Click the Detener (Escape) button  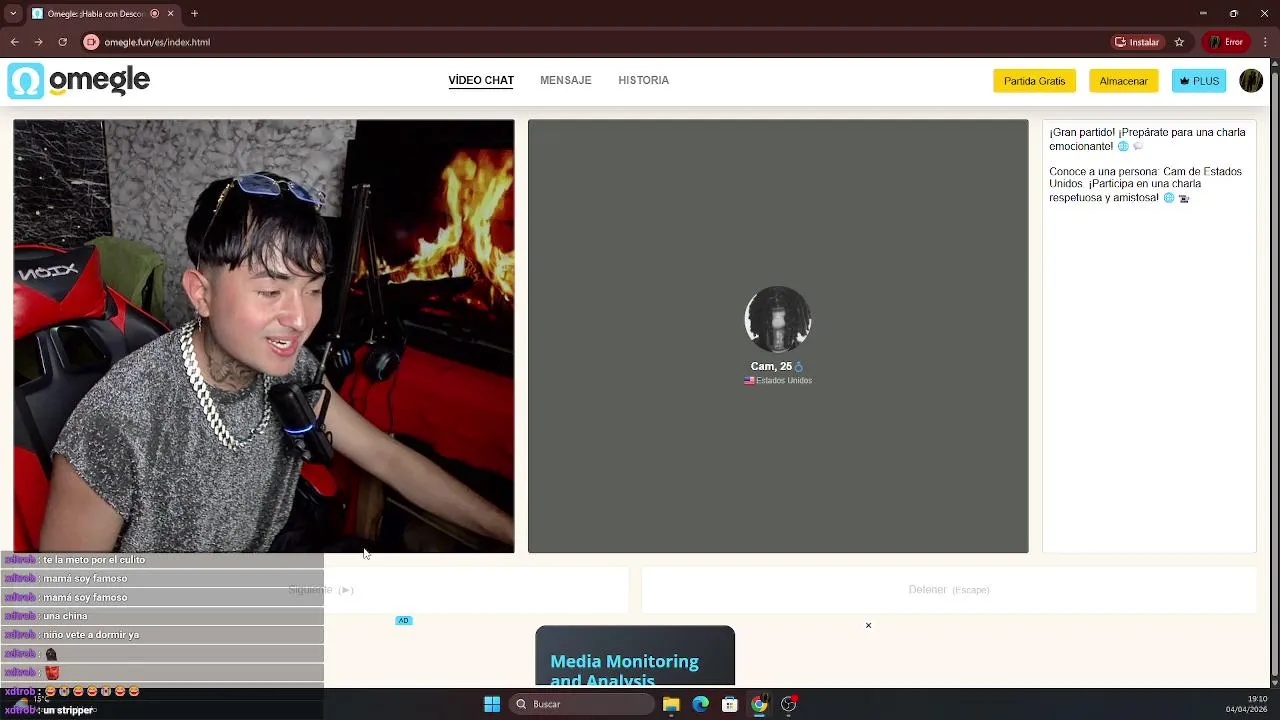(x=949, y=590)
